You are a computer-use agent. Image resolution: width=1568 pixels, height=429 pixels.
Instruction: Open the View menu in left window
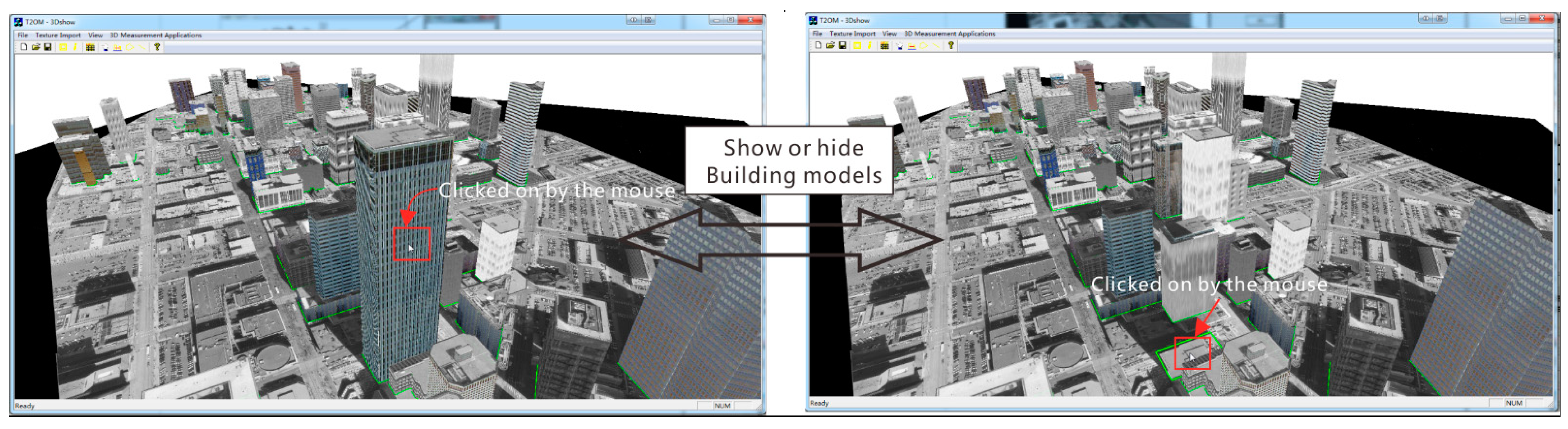pos(96,35)
